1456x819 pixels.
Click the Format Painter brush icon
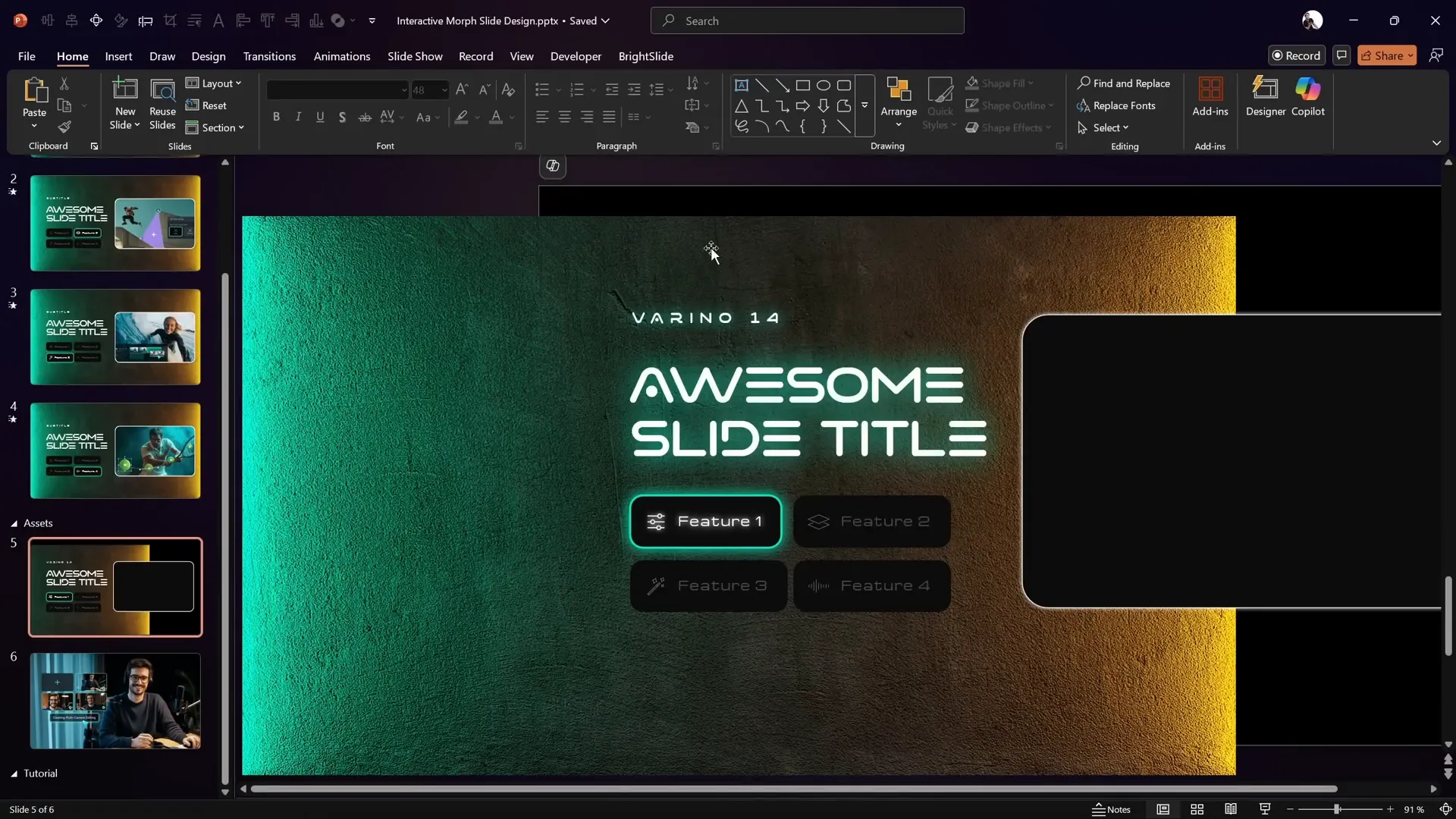pyautogui.click(x=64, y=127)
